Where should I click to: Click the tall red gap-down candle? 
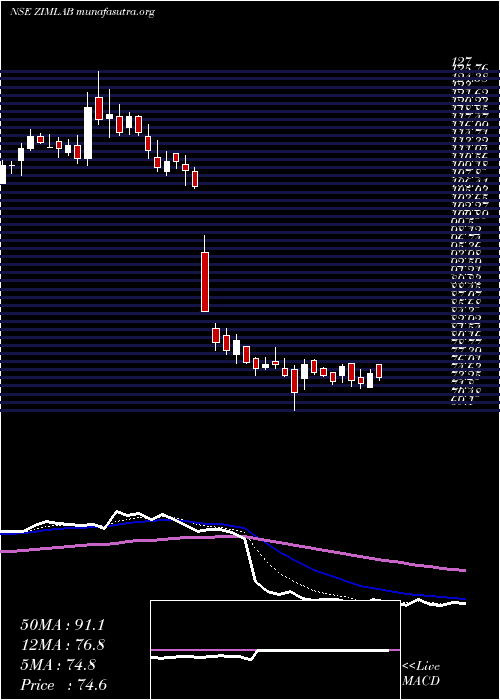(205, 282)
